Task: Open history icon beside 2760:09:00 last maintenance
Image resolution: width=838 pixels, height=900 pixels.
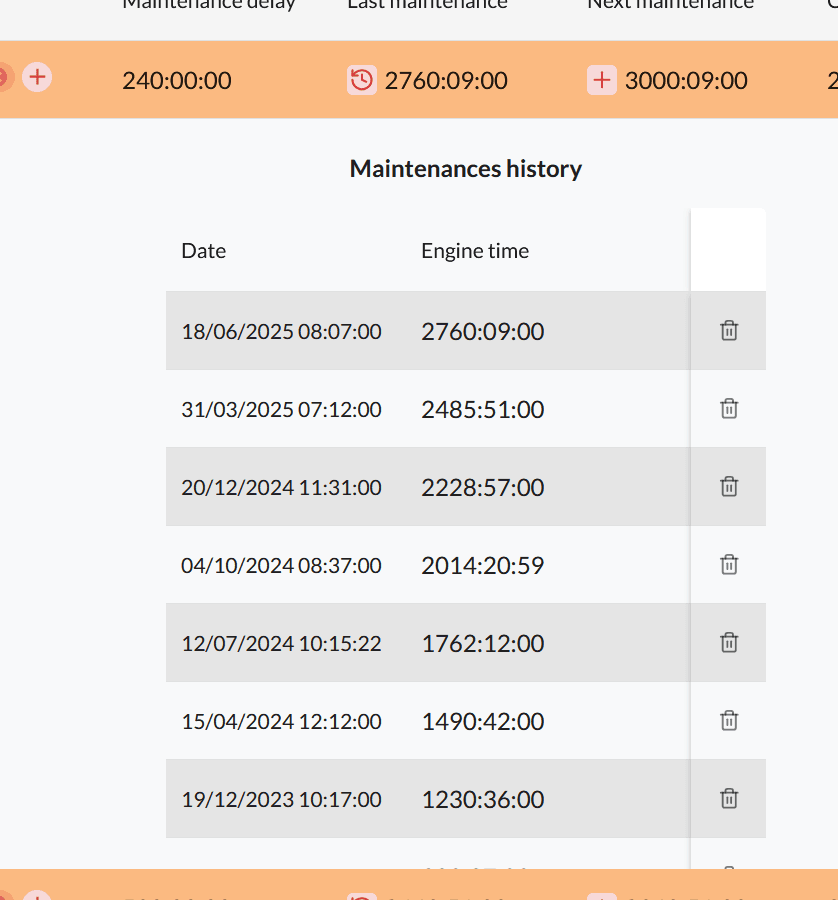Action: coord(362,80)
